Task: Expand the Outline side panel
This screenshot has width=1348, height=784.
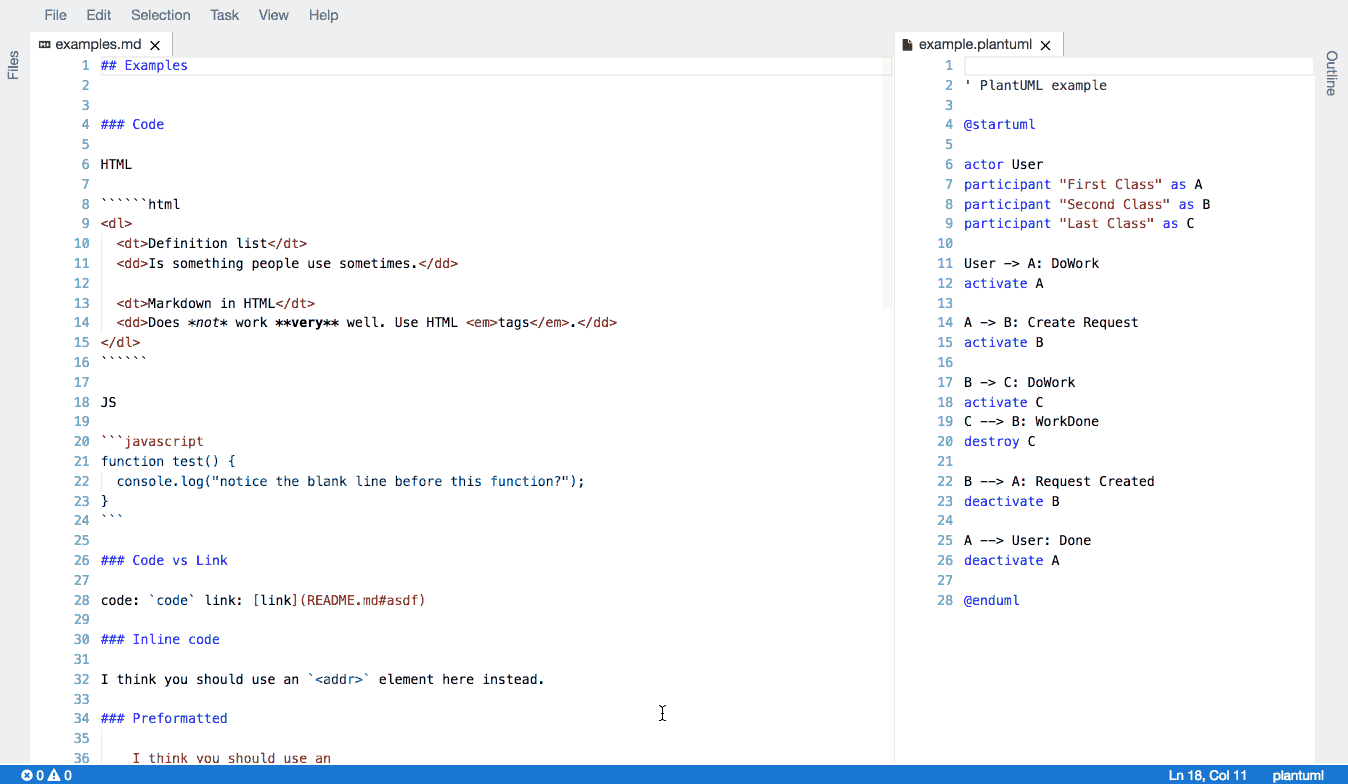Action: click(1332, 73)
